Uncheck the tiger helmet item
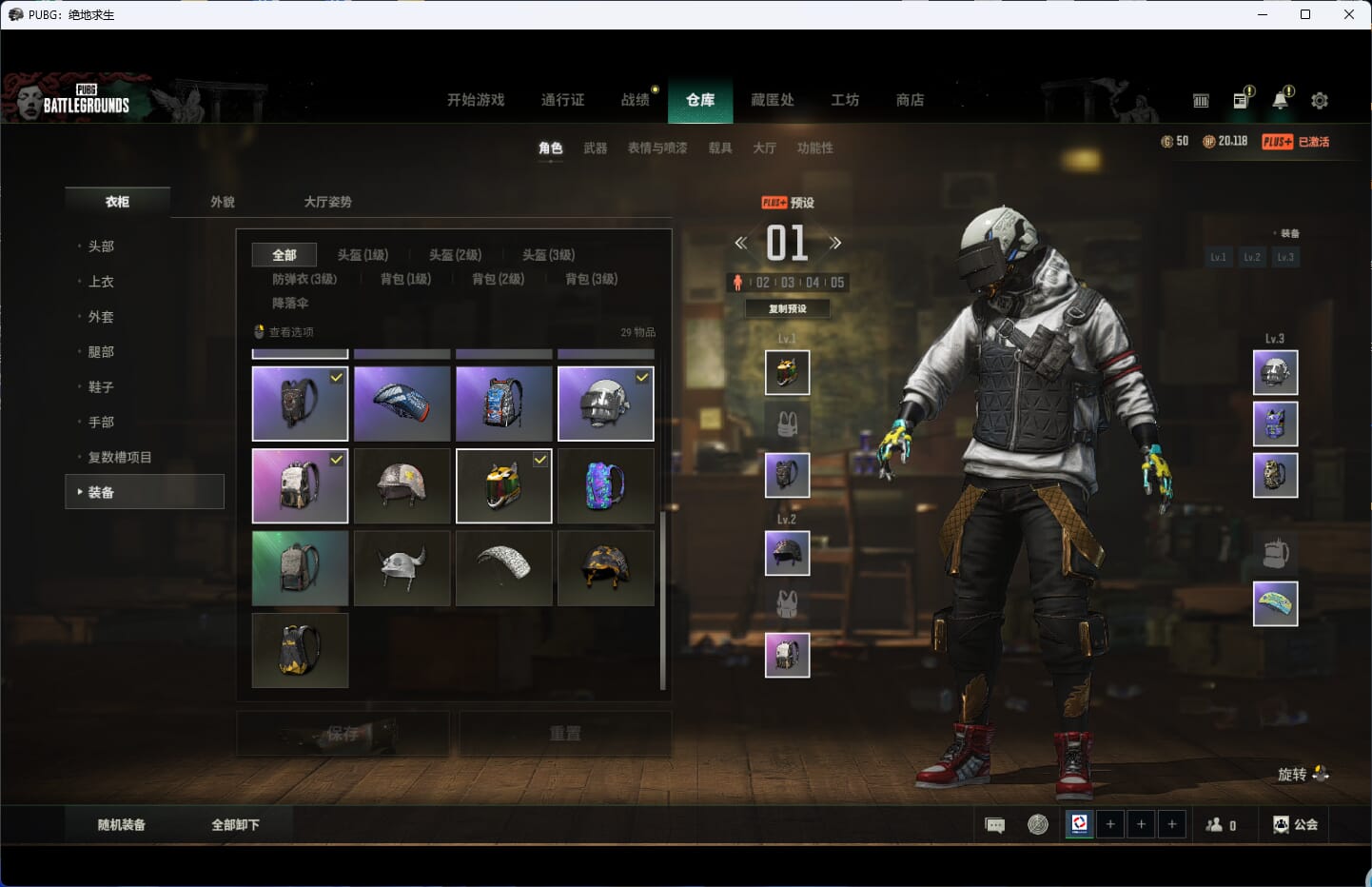Screen dimensions: 1372x887 (x=504, y=485)
